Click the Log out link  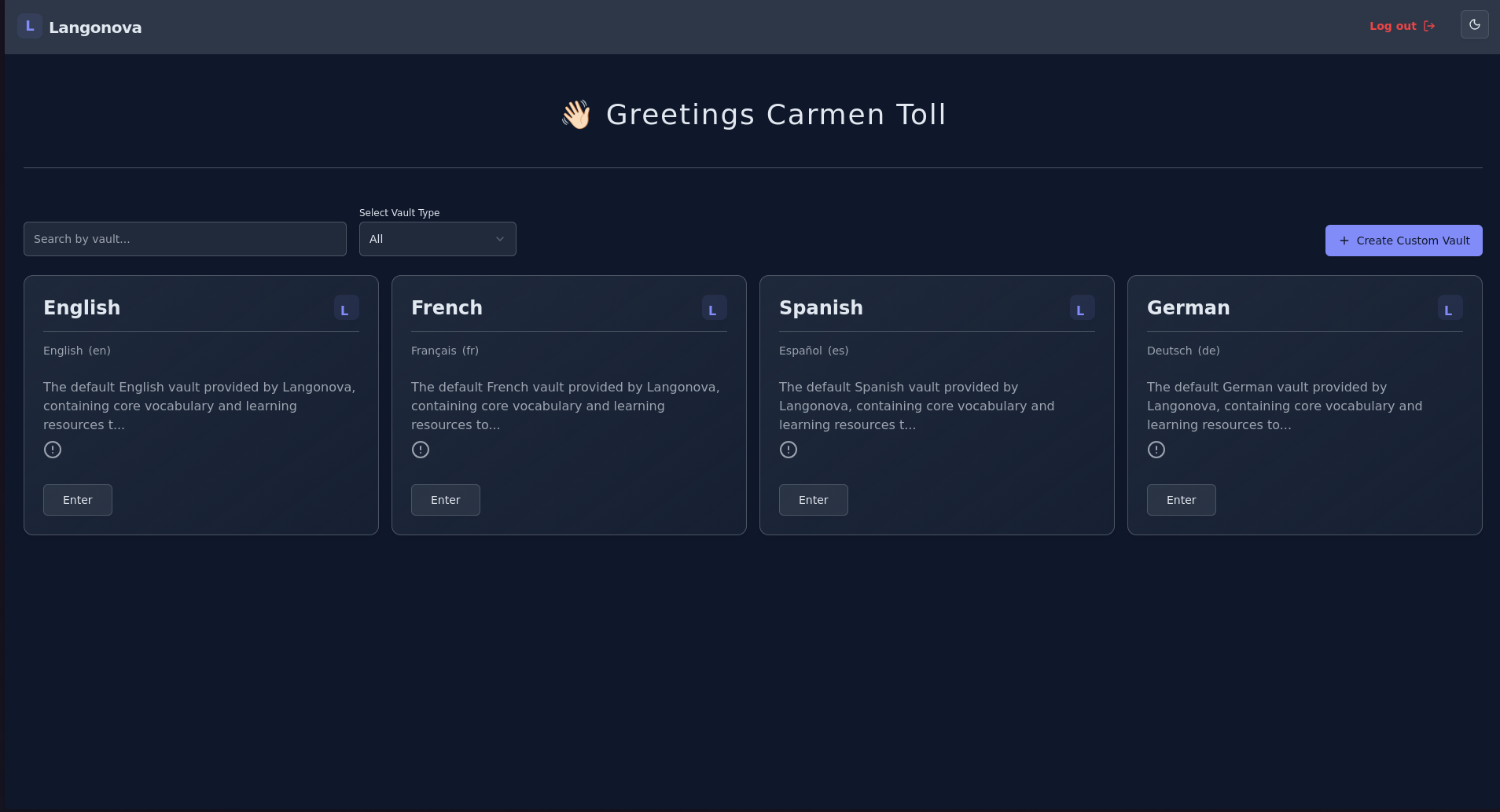(1392, 25)
